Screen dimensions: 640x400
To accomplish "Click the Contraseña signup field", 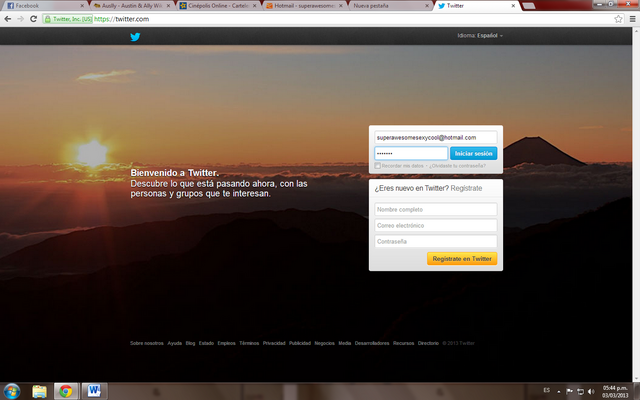I will (436, 241).
